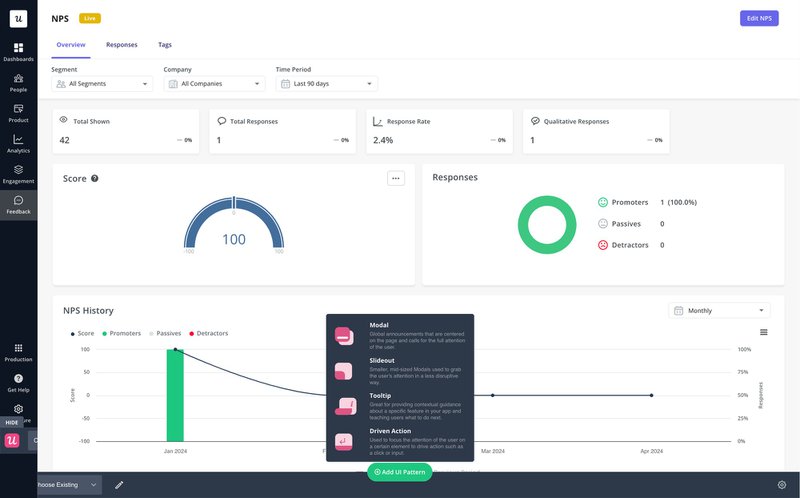This screenshot has width=800, height=498.
Task: Open Analytics from the sidebar
Action: (x=18, y=142)
